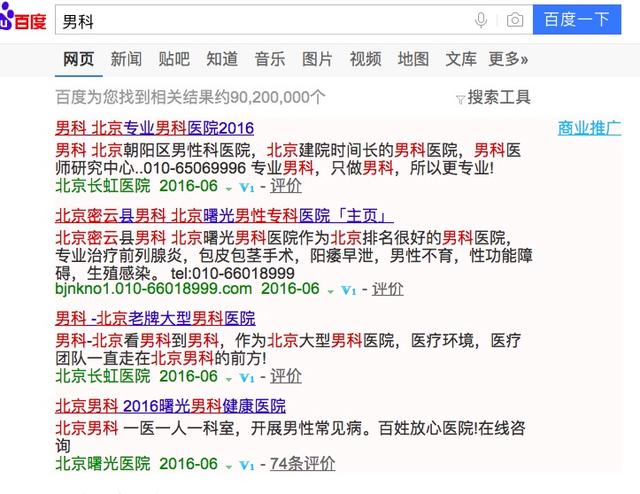Switch to the 音乐 tab
Image resolution: width=640 pixels, height=494 pixels.
pyautogui.click(x=269, y=59)
